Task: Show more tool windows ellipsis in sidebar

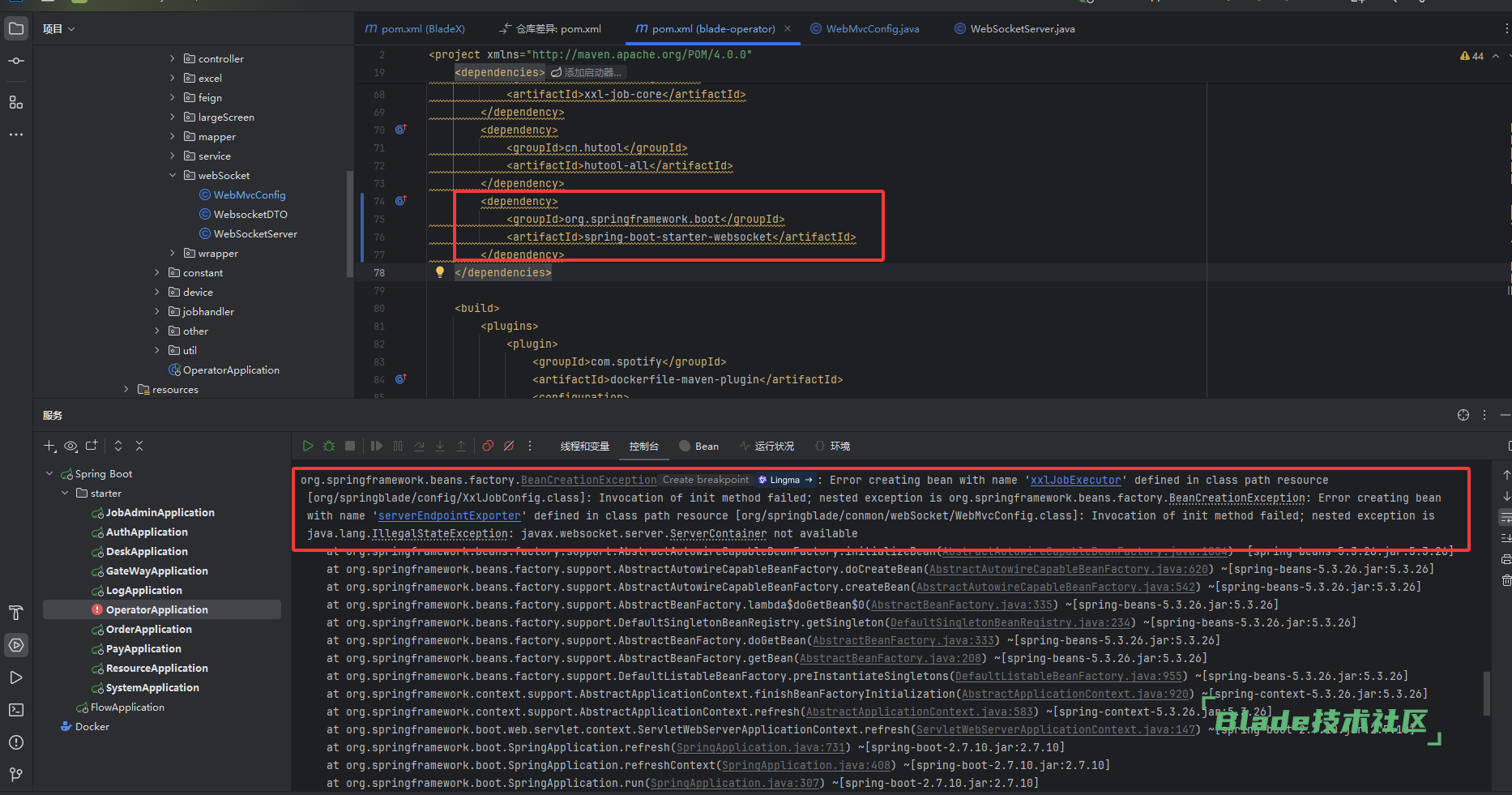Action: click(16, 135)
